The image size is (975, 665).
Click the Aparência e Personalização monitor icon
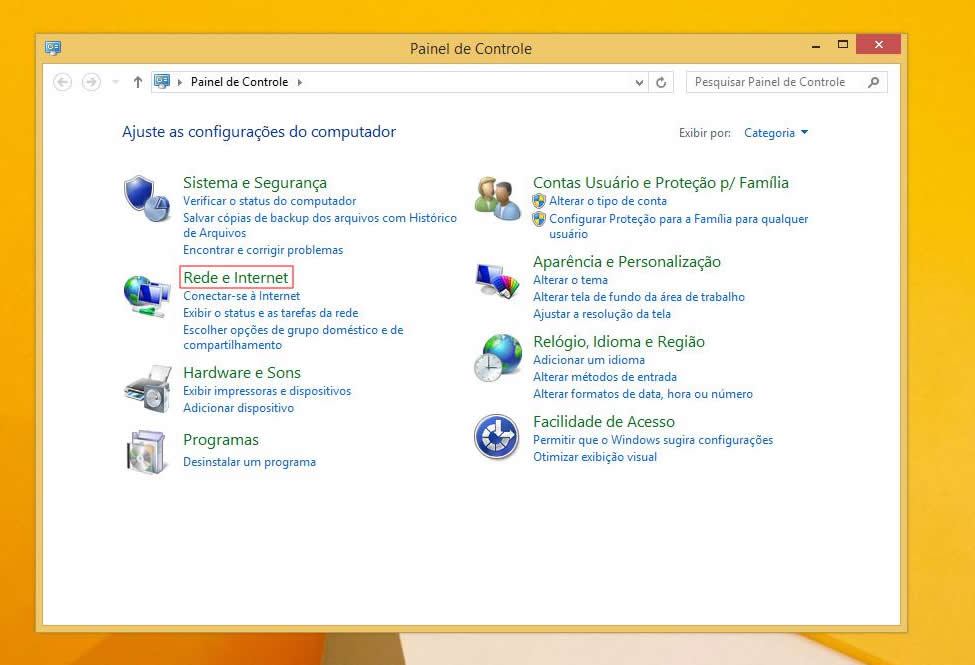pos(497,278)
